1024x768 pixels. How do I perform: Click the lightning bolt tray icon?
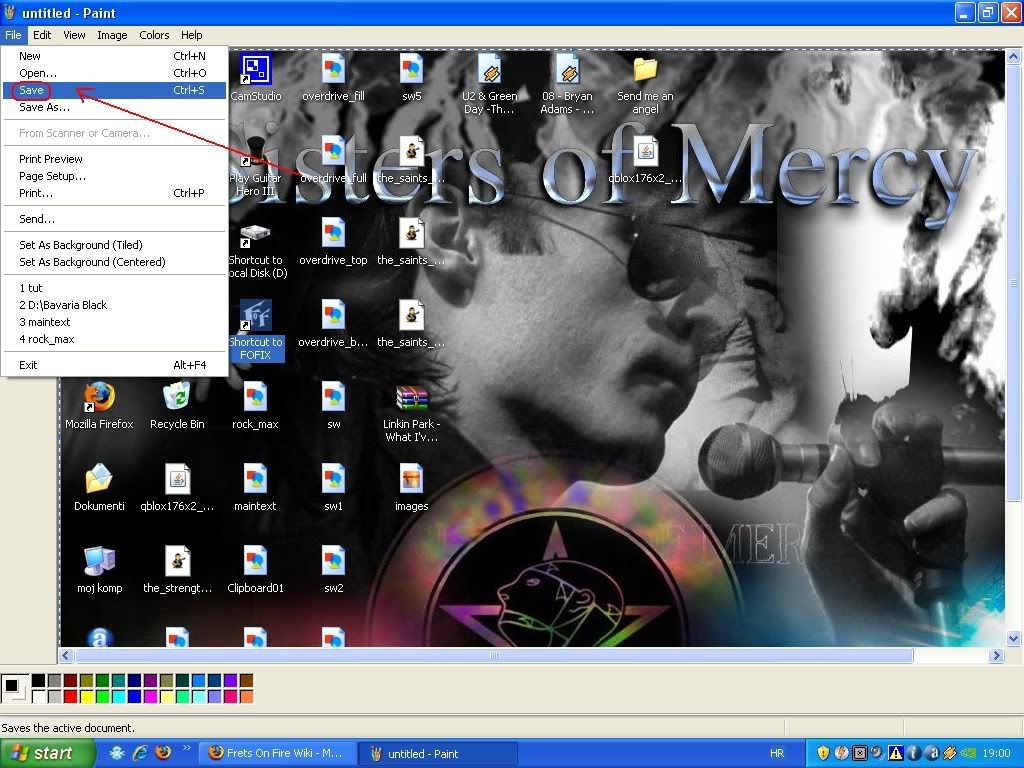pos(842,753)
